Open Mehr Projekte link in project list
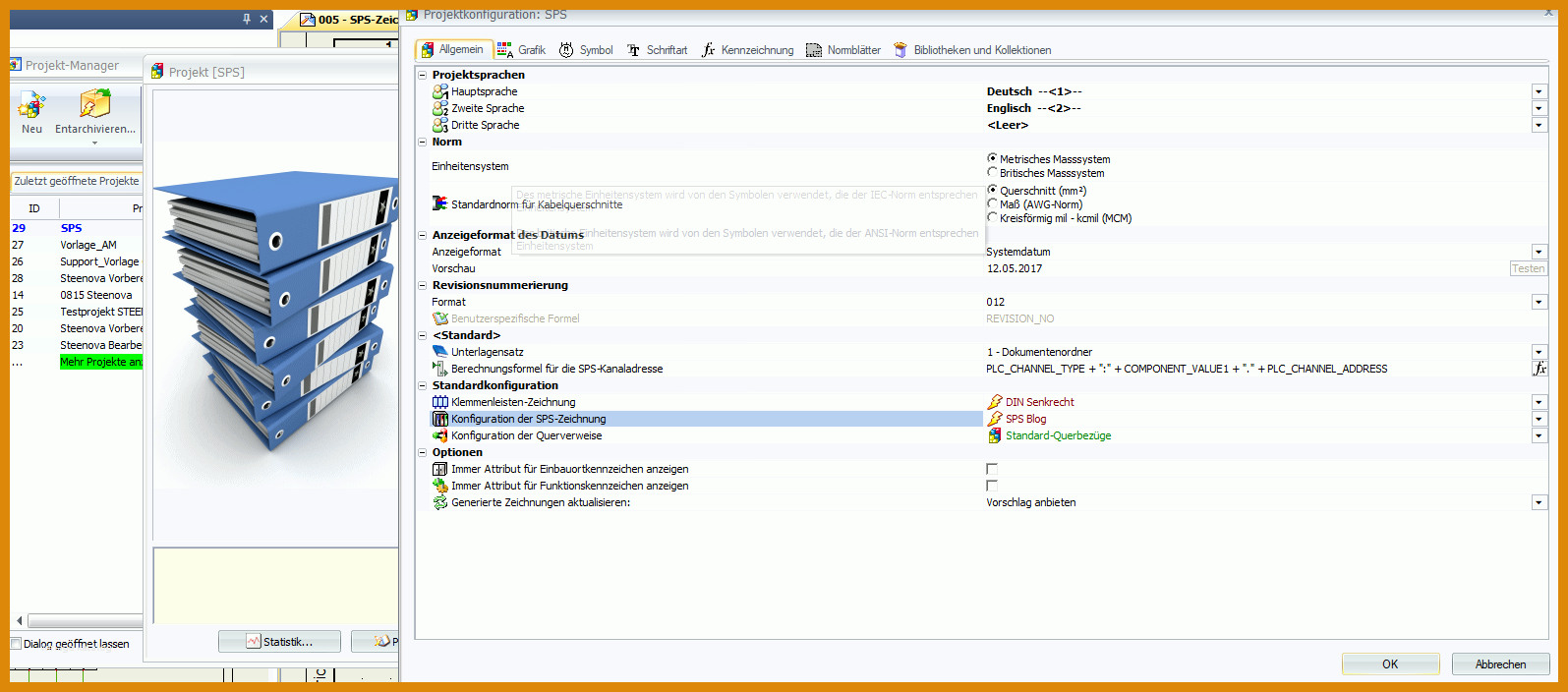The height and width of the screenshot is (692, 1568). click(x=100, y=362)
